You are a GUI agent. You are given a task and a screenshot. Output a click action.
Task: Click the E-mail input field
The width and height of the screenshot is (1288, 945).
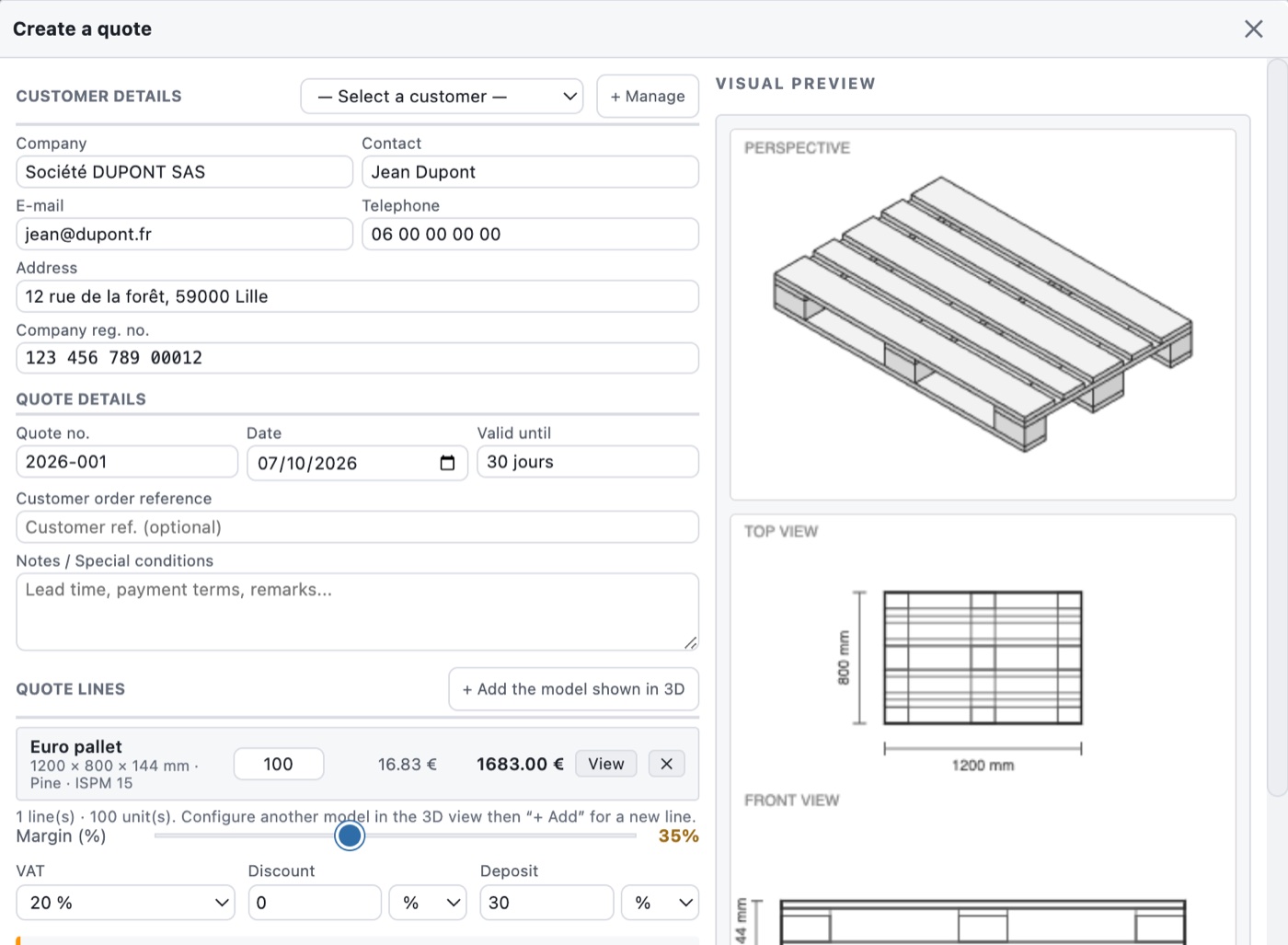coord(184,234)
